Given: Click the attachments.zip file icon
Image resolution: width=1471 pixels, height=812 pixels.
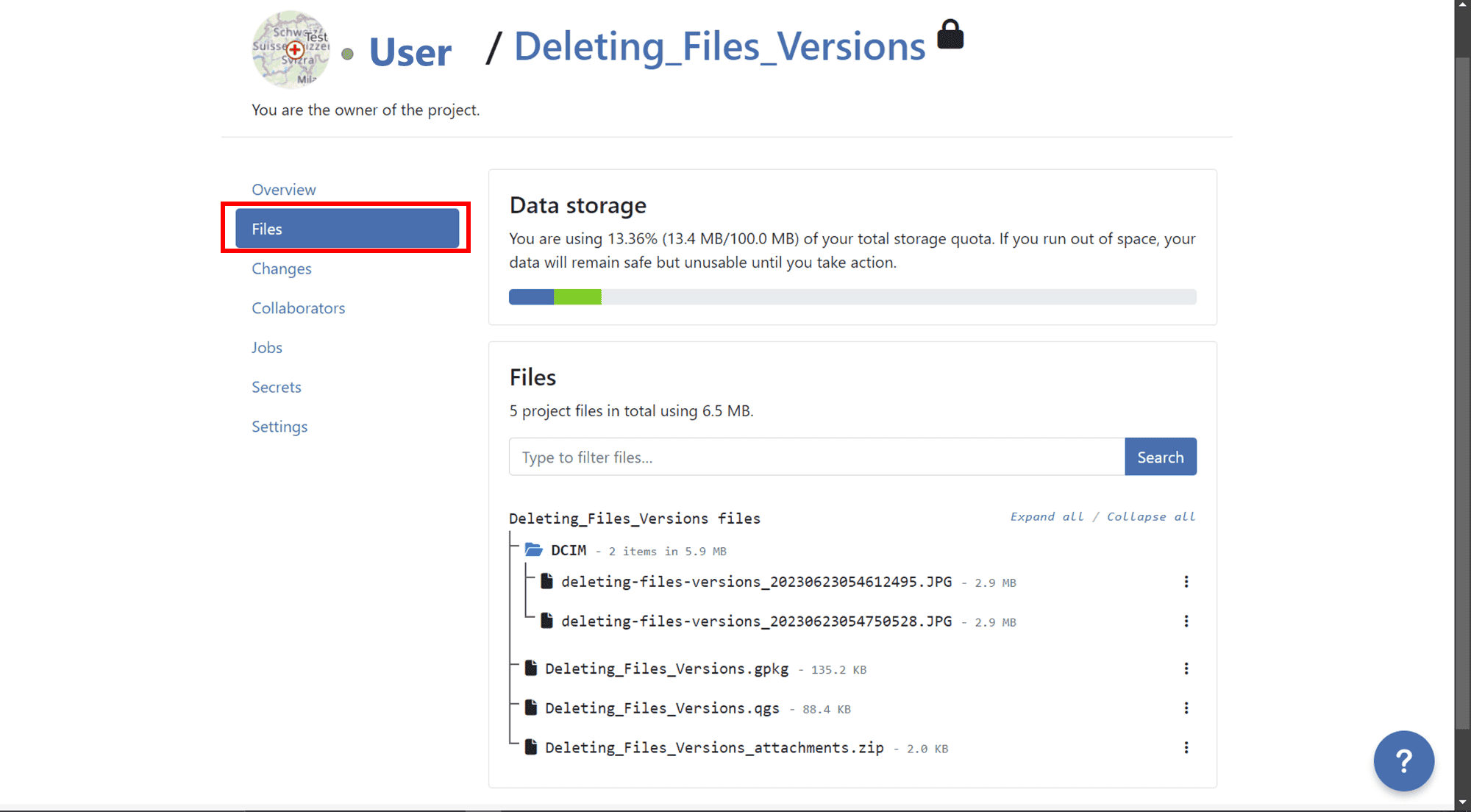Looking at the screenshot, I should click(531, 748).
